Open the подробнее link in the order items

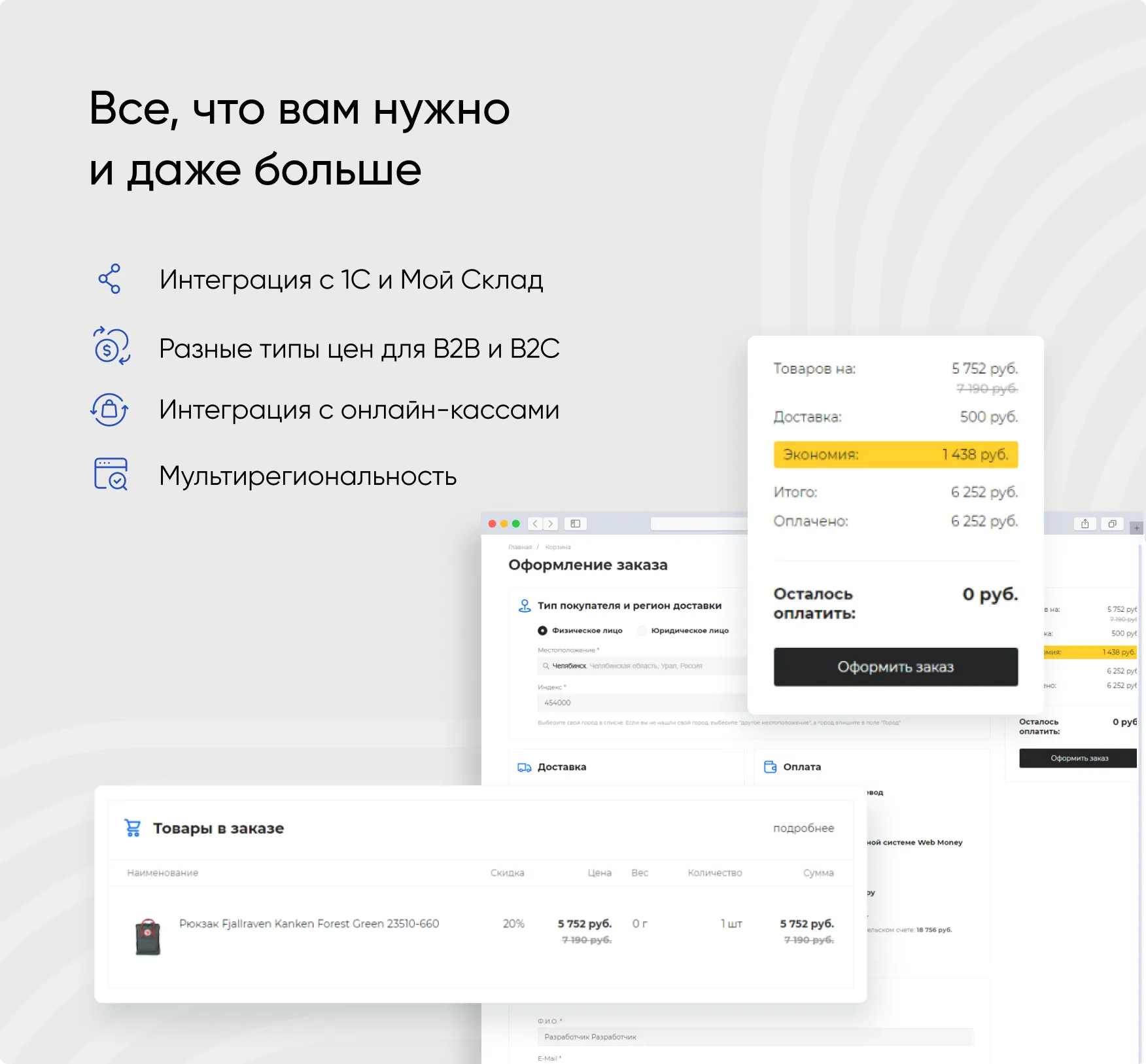tap(803, 828)
